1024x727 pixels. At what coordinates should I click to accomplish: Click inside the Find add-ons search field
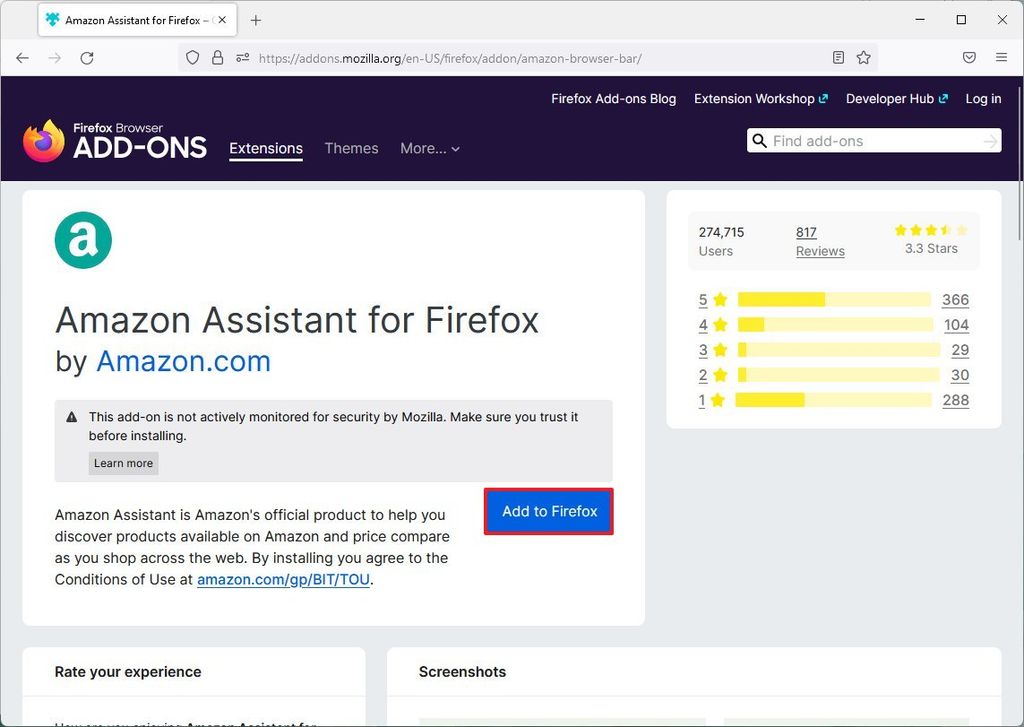click(870, 141)
